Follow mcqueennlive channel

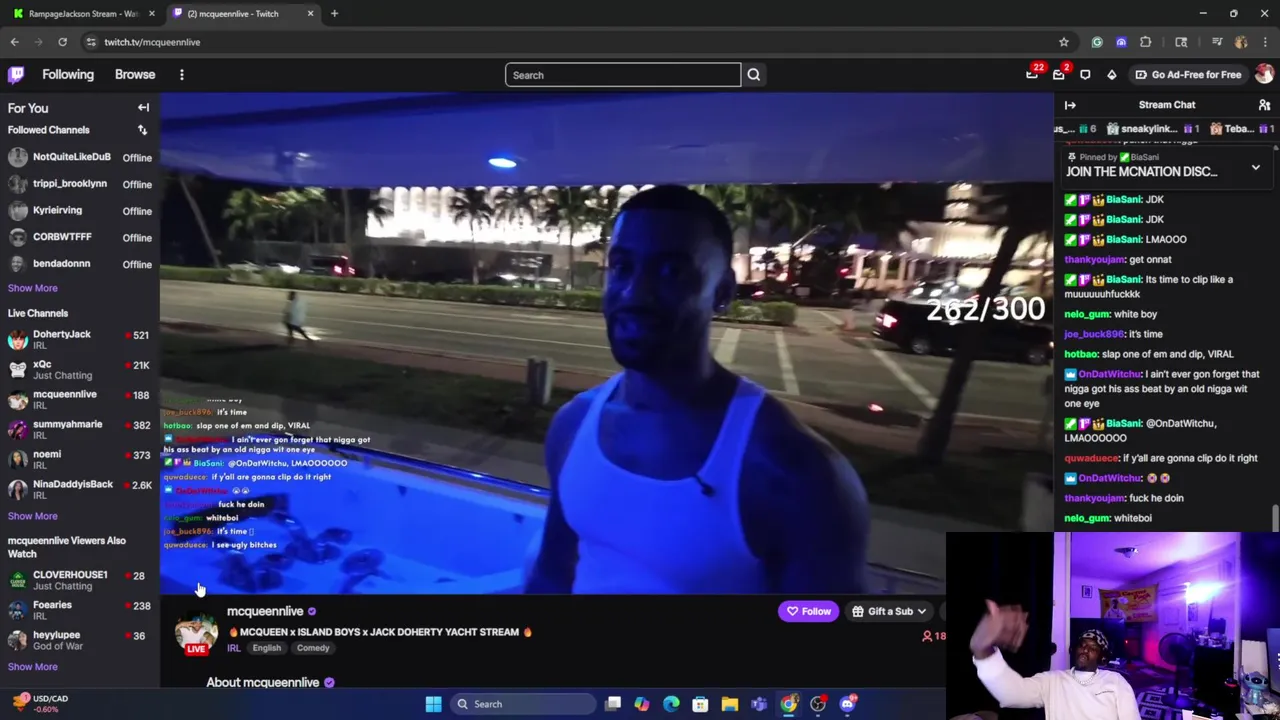(x=809, y=611)
